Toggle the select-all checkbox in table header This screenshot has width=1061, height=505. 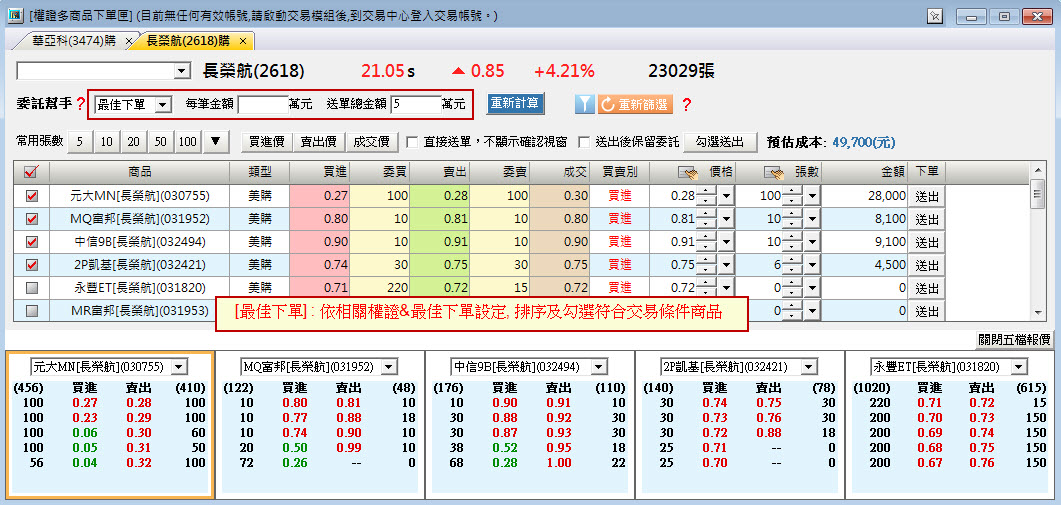31,172
